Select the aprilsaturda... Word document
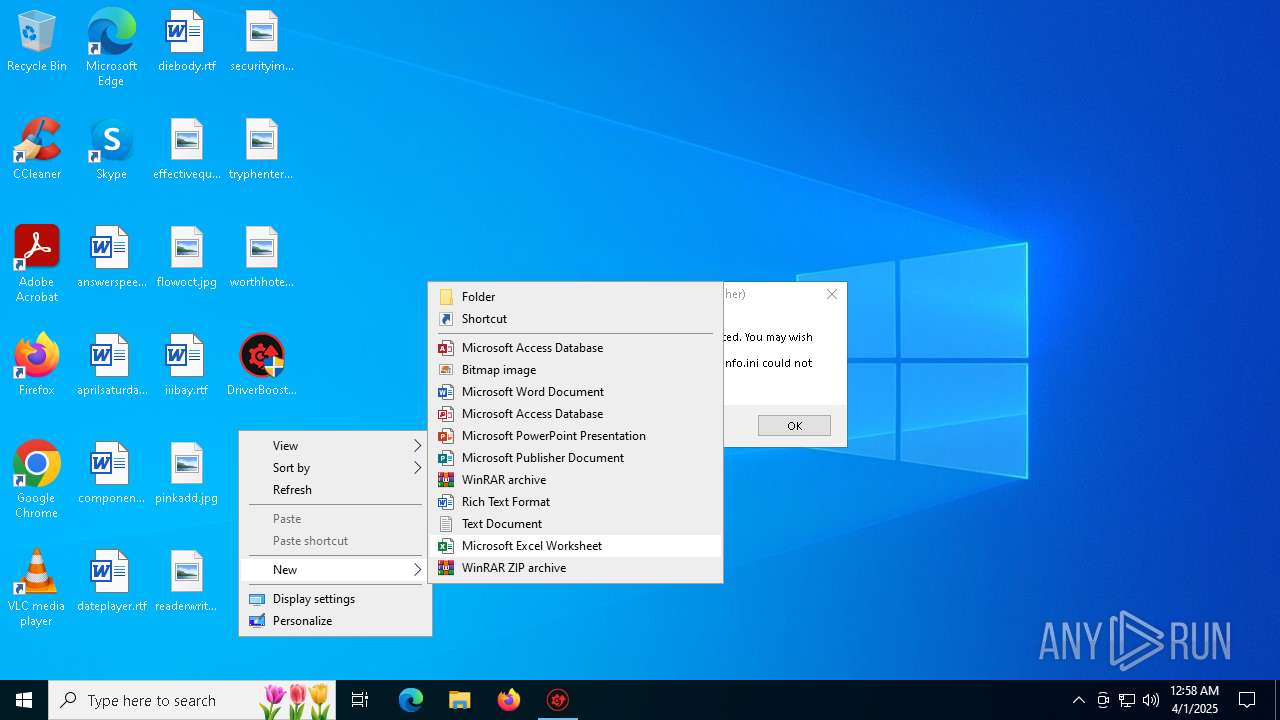Screen dimensions: 1280x720 [x=111, y=366]
